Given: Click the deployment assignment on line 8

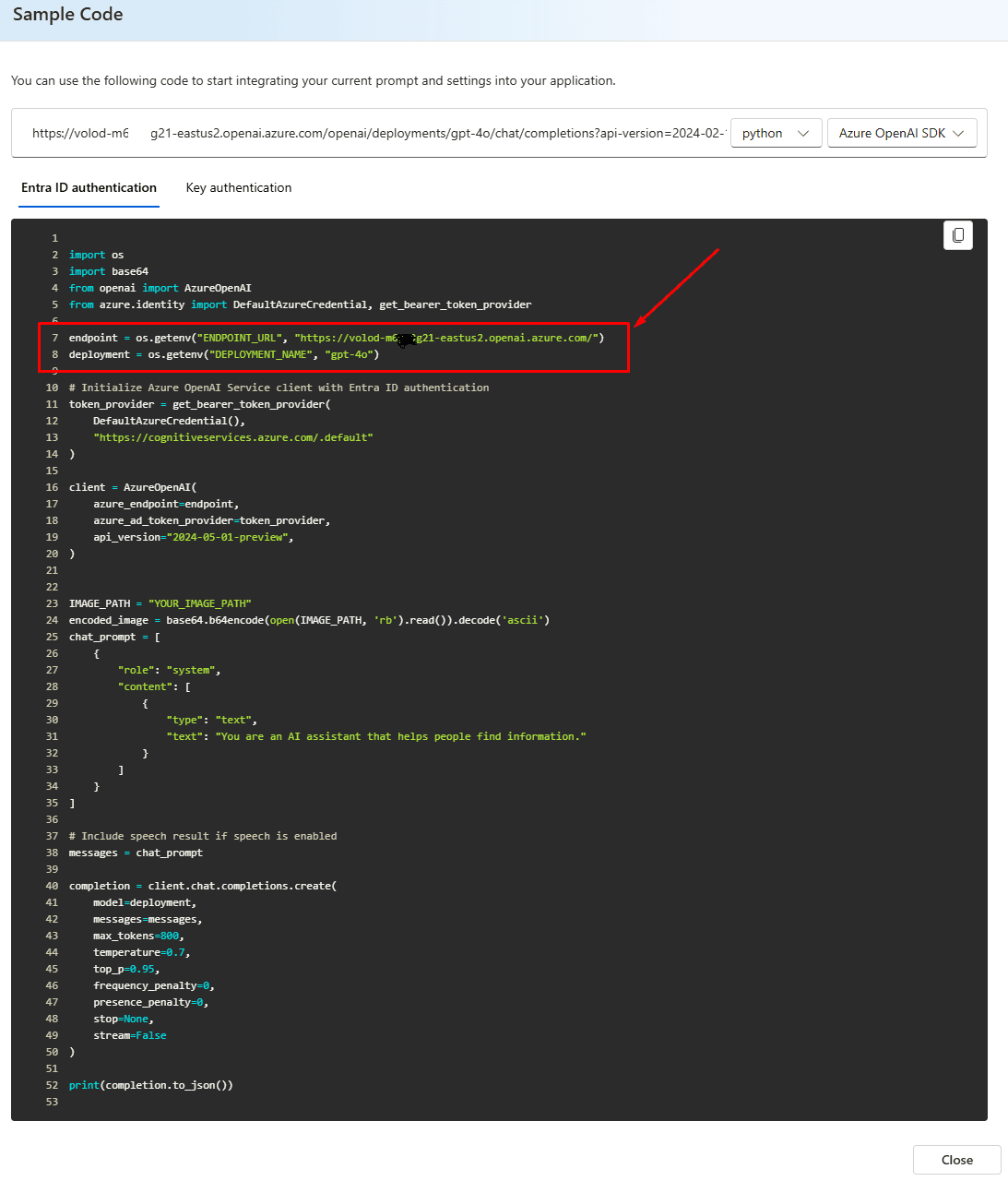Looking at the screenshot, I should tap(224, 354).
